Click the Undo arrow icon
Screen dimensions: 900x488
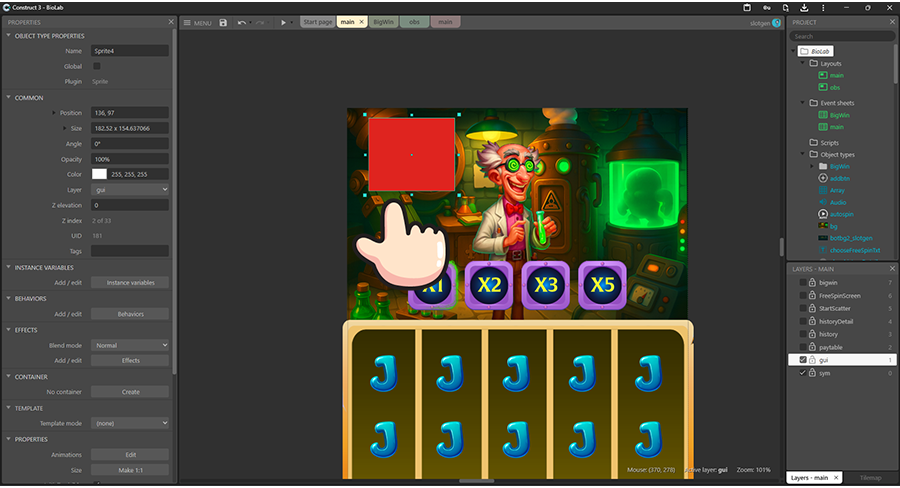242,22
